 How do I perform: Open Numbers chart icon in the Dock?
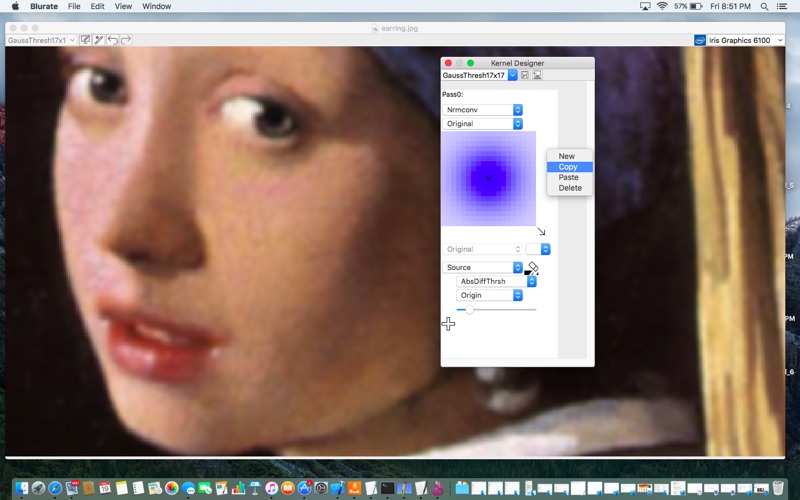[238, 488]
